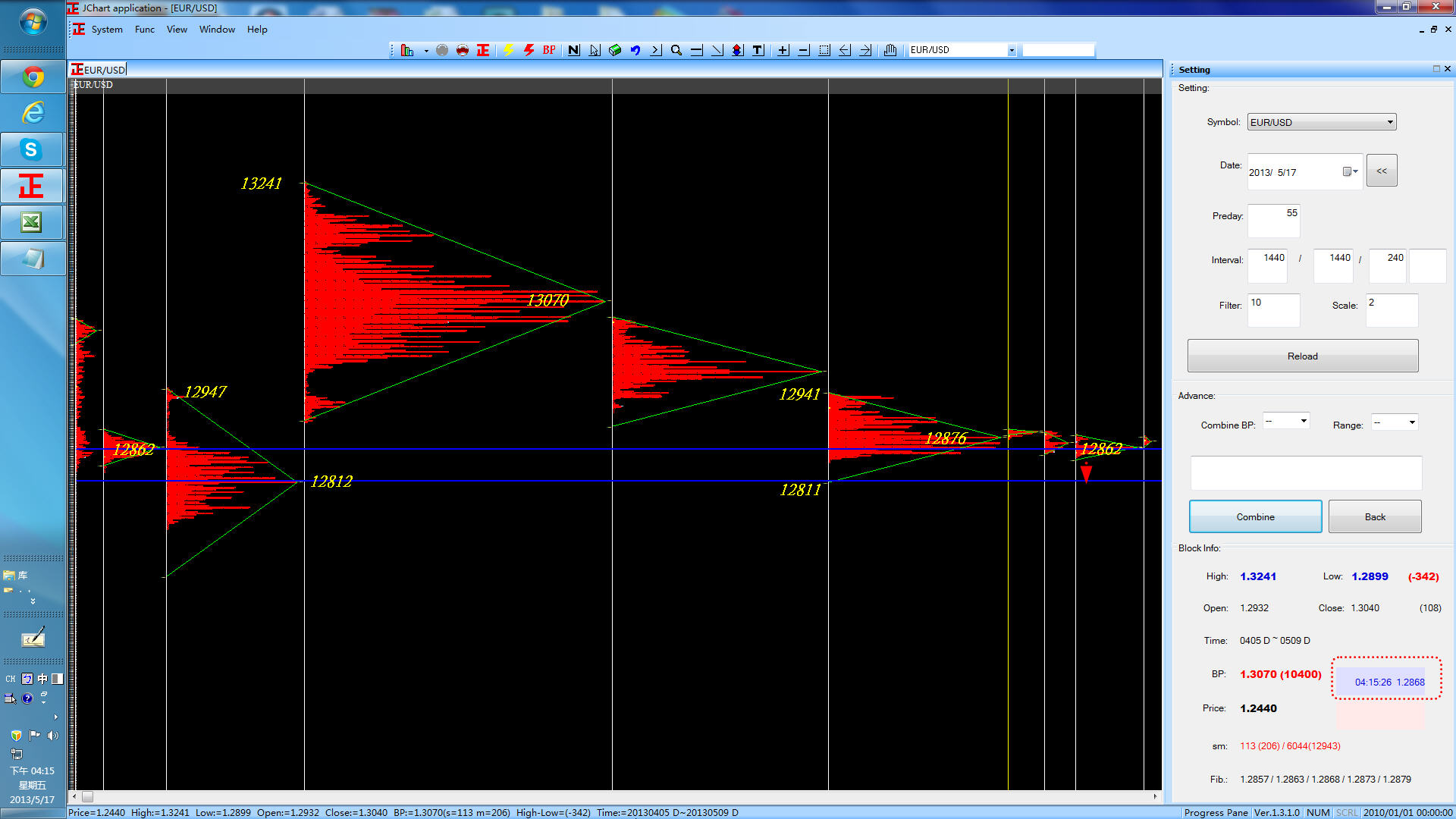
Task: Click the left arrow toolbar icon
Action: click(845, 50)
